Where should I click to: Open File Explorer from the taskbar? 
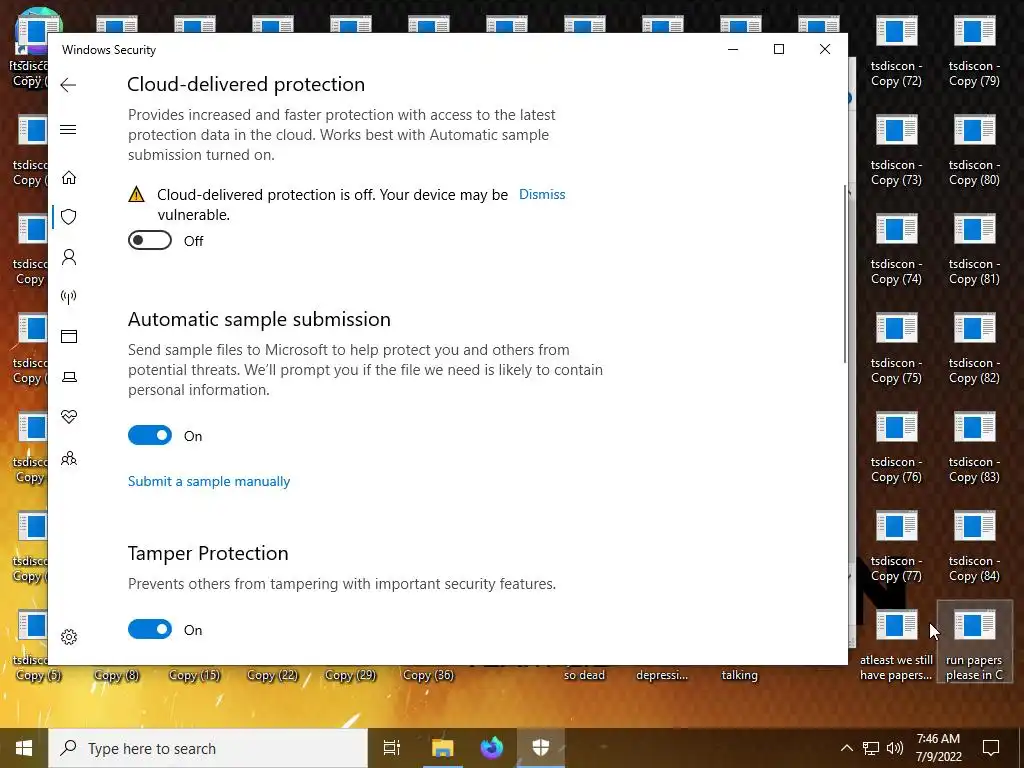[442, 748]
